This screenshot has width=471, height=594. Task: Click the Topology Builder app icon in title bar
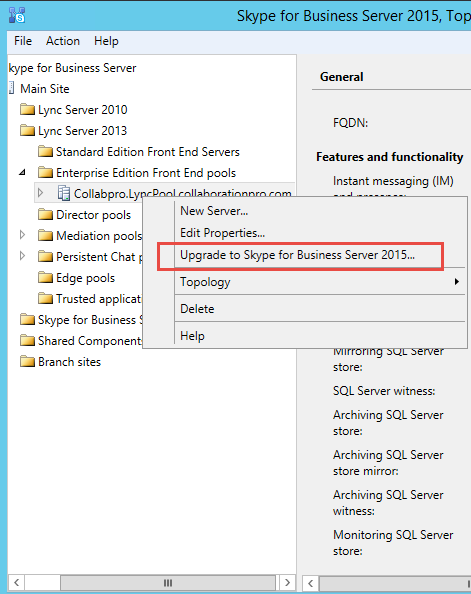tap(17, 15)
